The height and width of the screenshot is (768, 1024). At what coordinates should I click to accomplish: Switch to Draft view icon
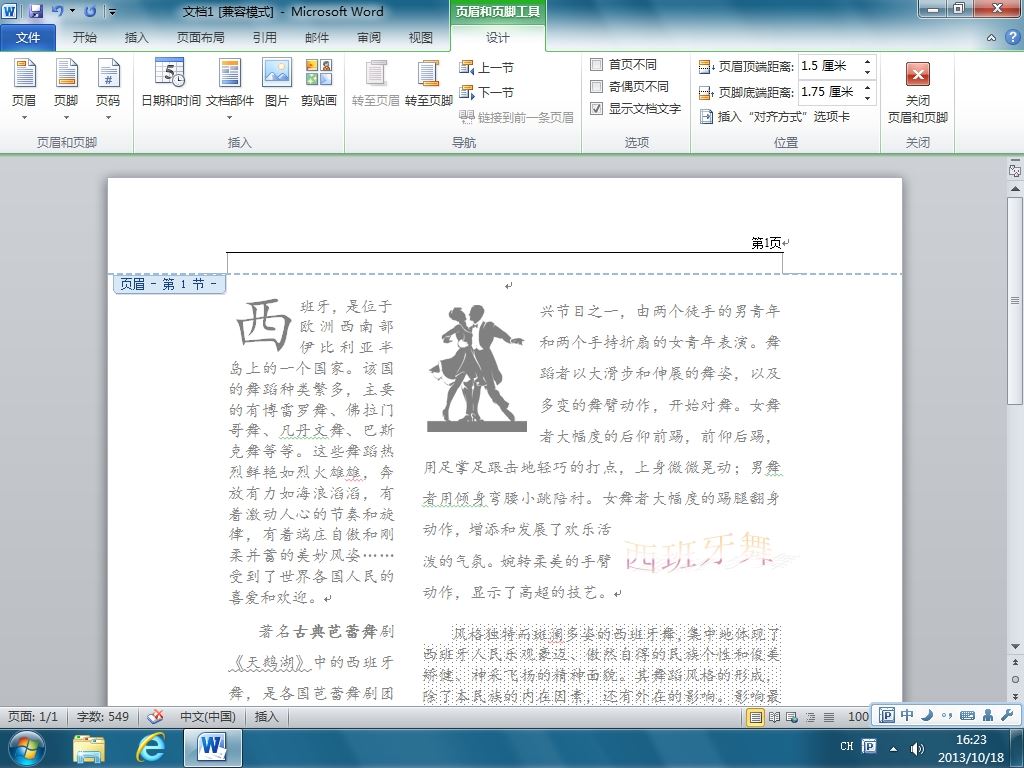point(829,717)
